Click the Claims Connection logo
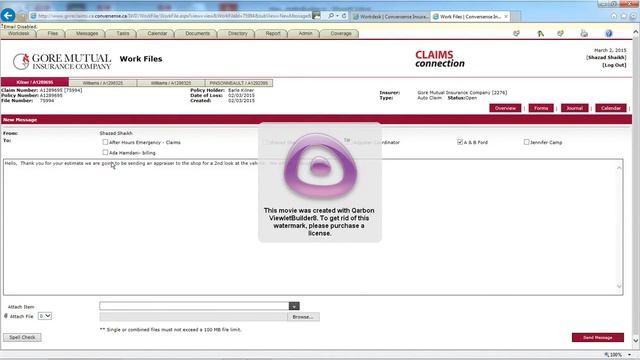The height and width of the screenshot is (360, 640). pyautogui.click(x=440, y=59)
